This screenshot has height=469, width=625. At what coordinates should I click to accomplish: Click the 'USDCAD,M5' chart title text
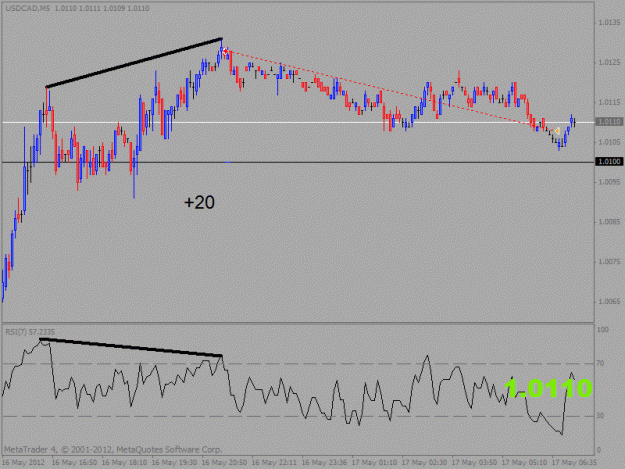tap(28, 8)
